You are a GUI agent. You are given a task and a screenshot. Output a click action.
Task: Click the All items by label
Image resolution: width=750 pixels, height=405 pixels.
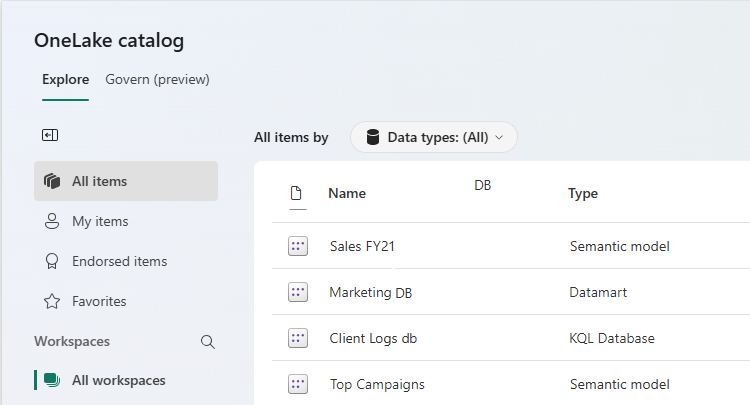[x=291, y=138]
